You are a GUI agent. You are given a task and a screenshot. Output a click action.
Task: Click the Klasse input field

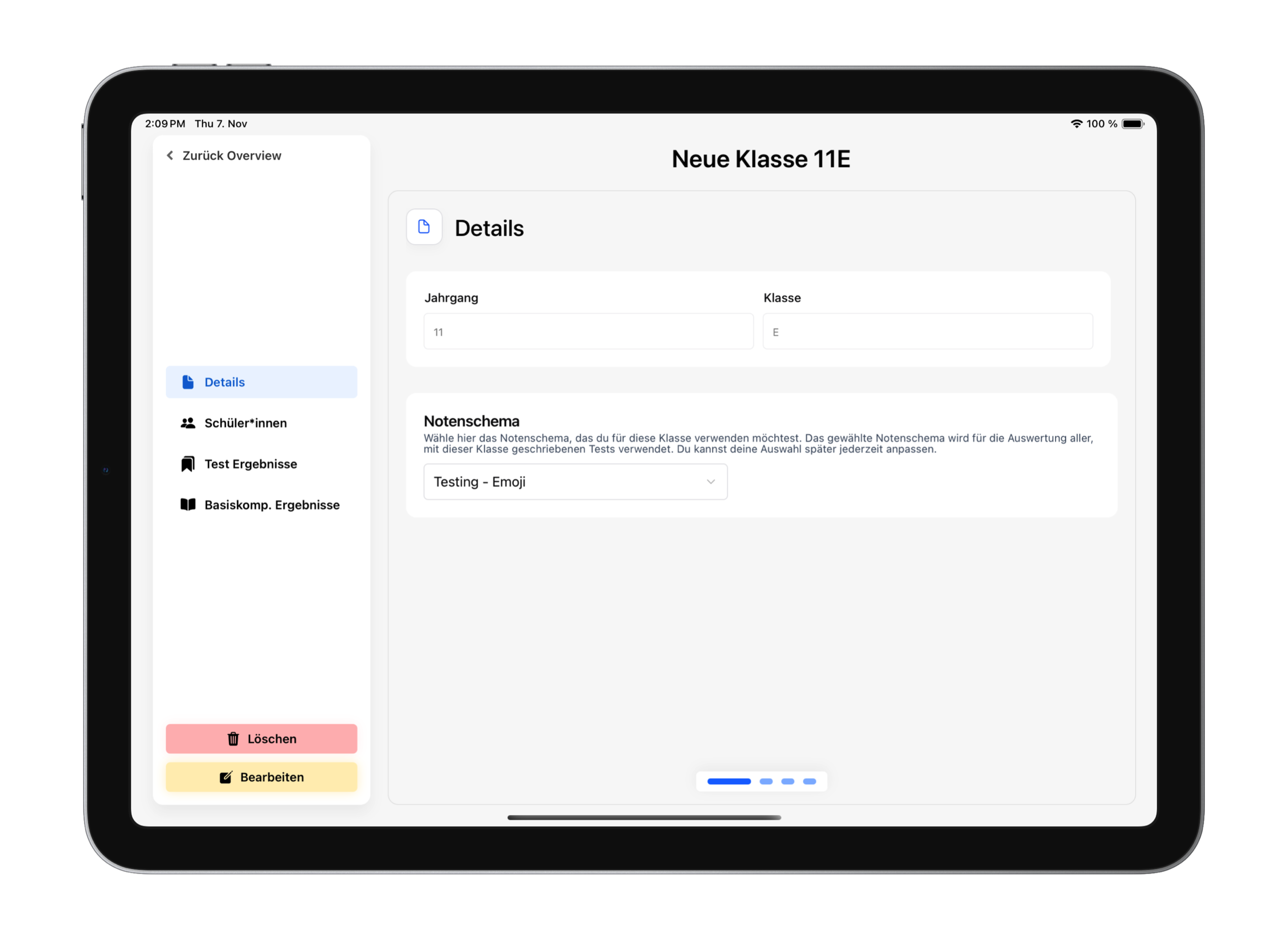(927, 331)
